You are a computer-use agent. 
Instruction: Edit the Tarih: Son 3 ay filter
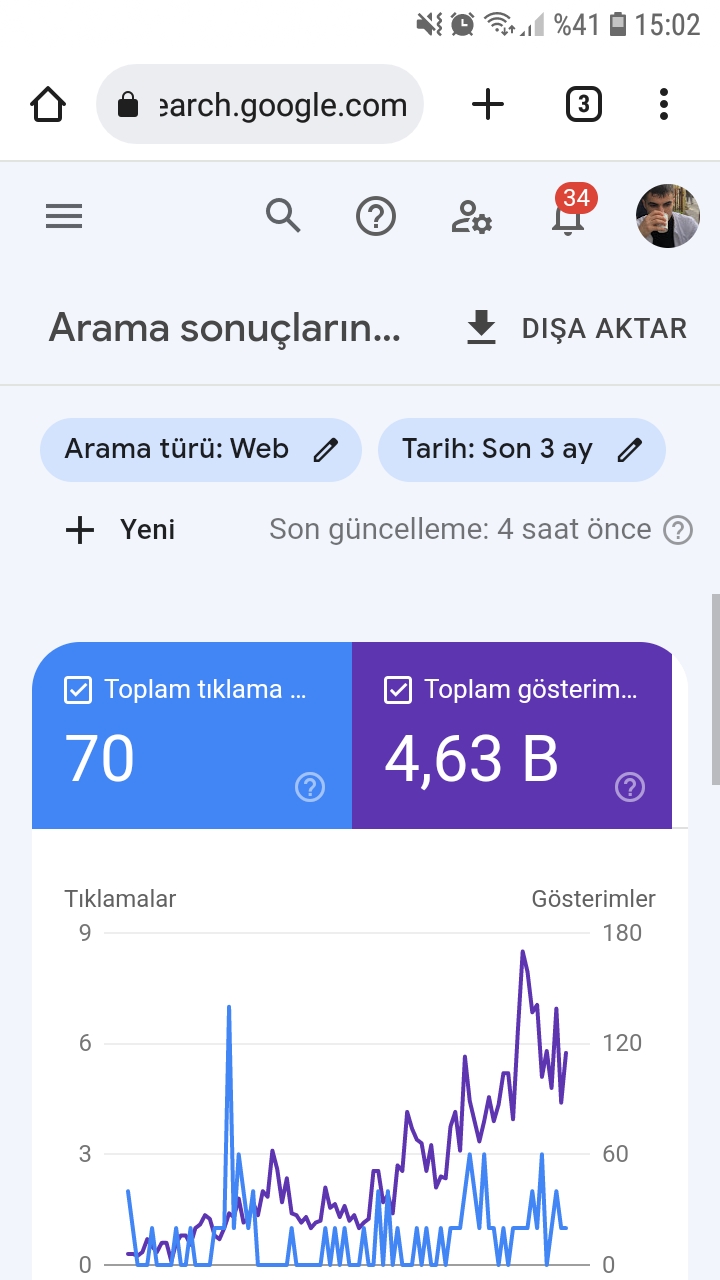coord(522,450)
